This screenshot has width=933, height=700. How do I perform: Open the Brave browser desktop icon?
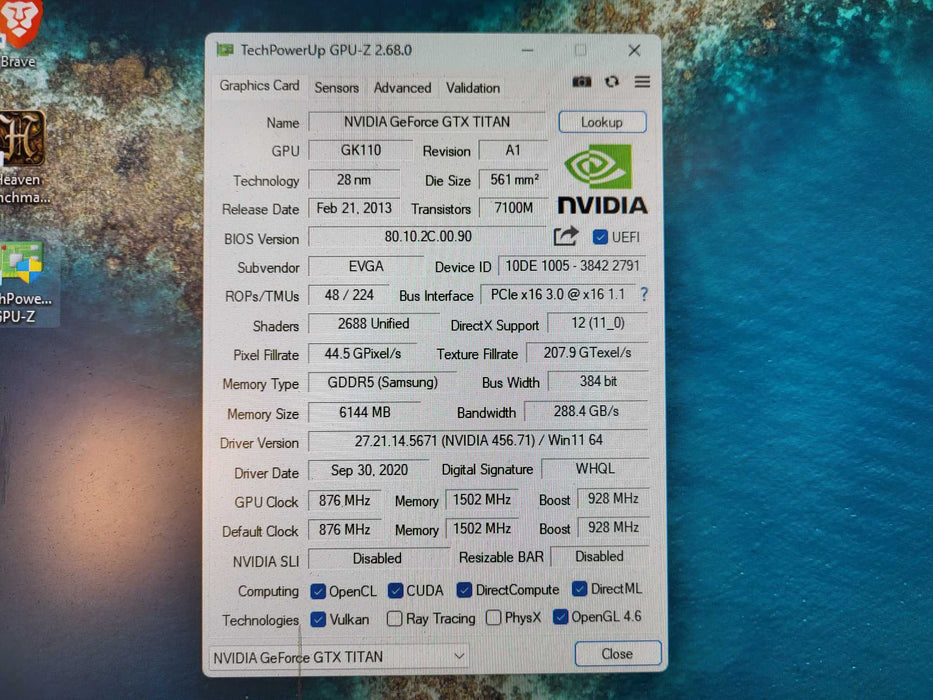(20, 35)
